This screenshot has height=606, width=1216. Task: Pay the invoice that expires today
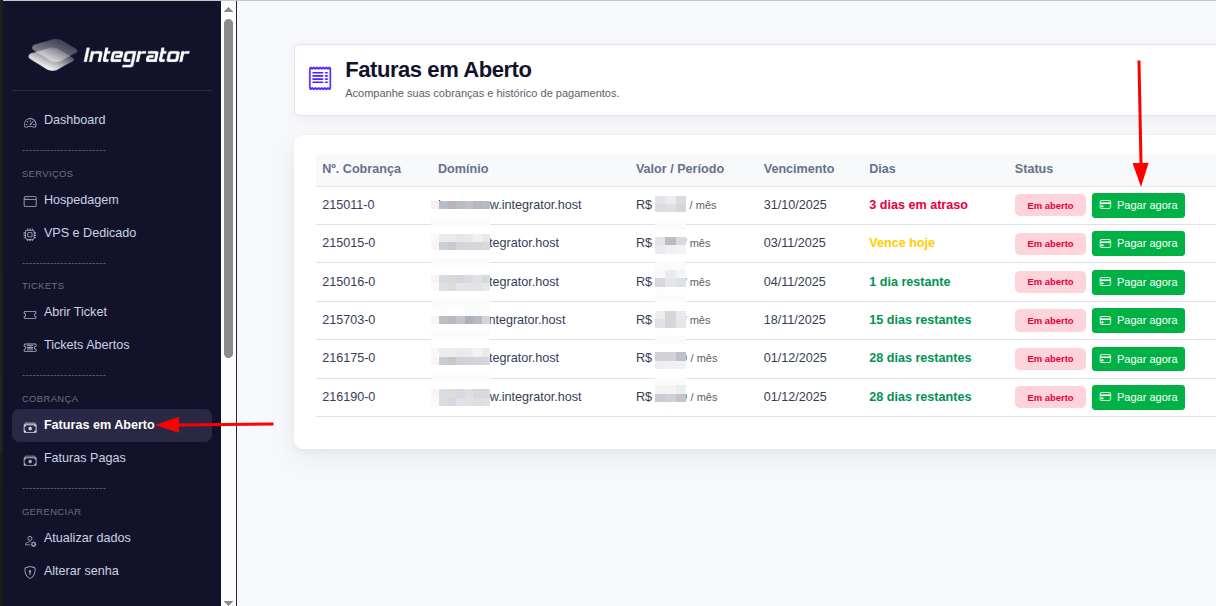tap(1138, 243)
